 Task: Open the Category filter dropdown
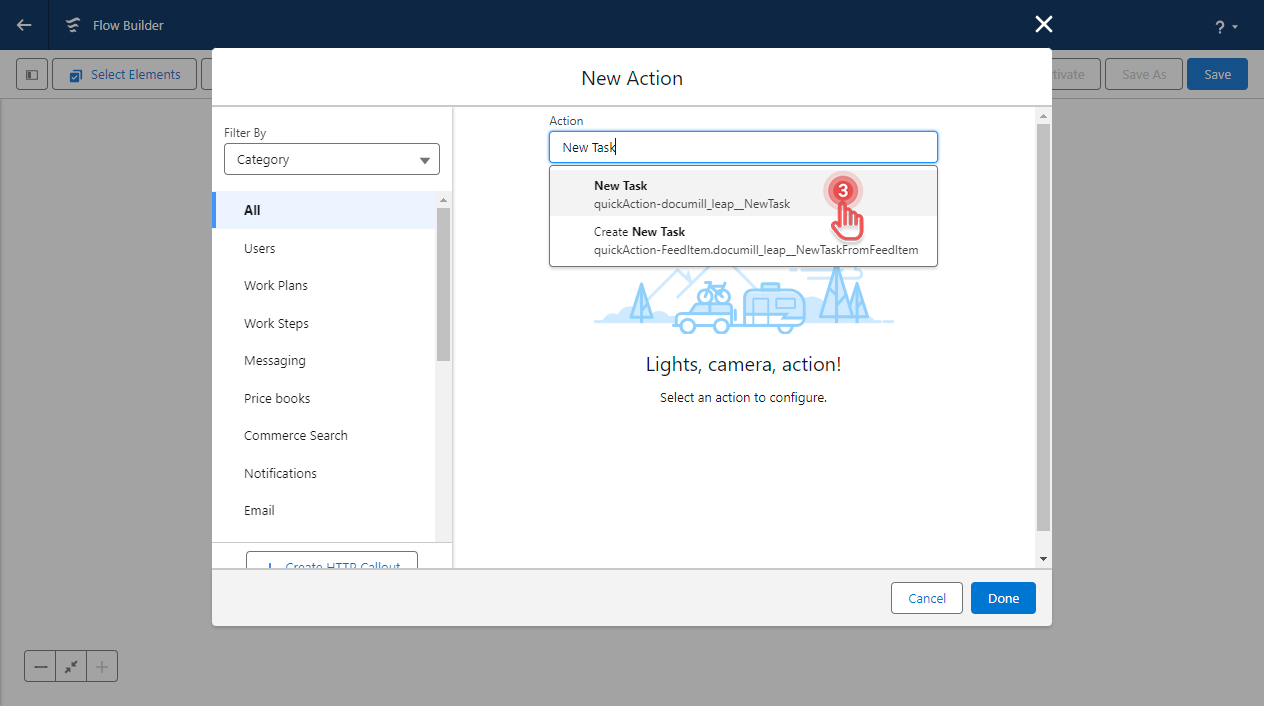click(x=331, y=158)
